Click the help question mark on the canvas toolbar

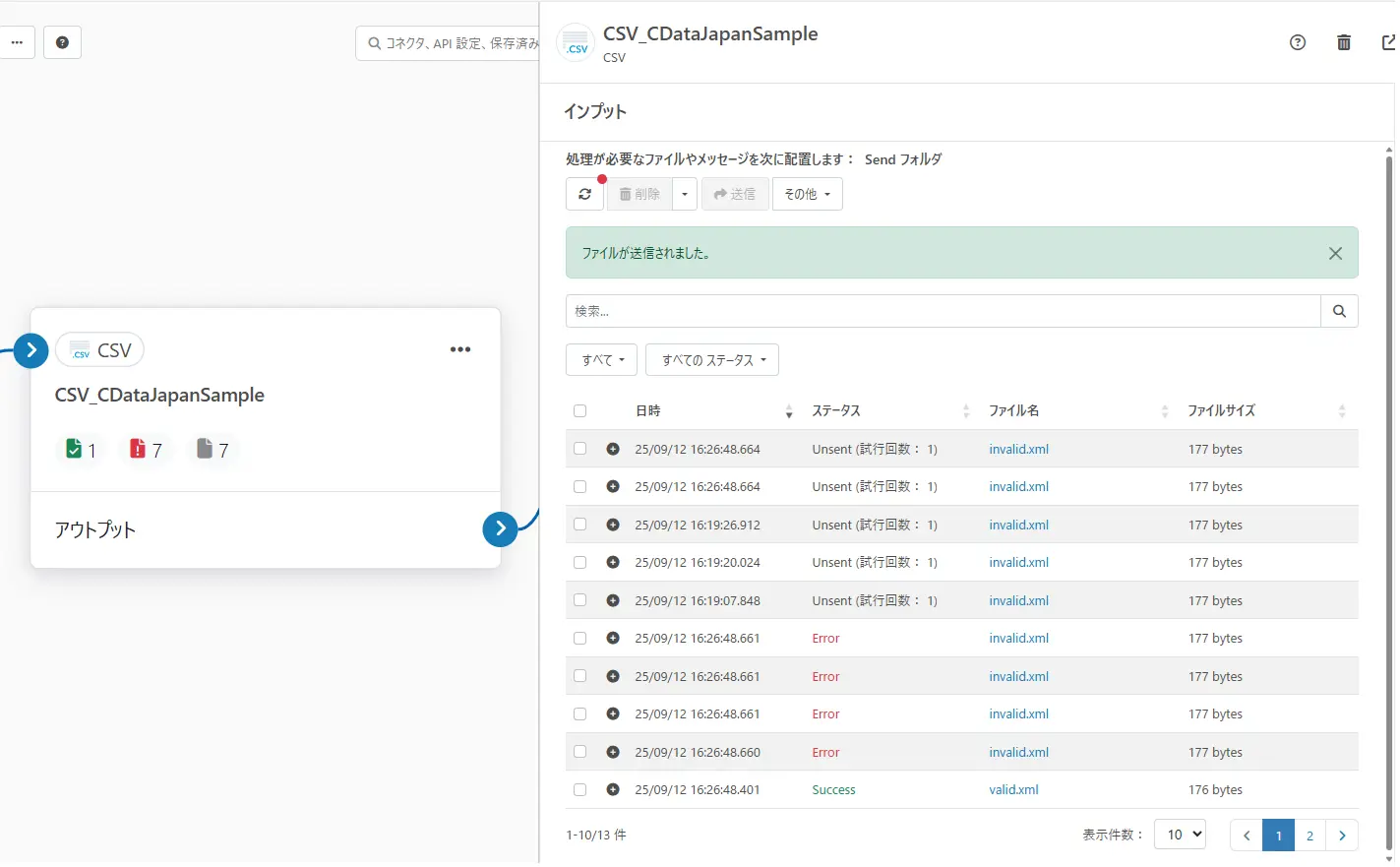click(x=62, y=42)
